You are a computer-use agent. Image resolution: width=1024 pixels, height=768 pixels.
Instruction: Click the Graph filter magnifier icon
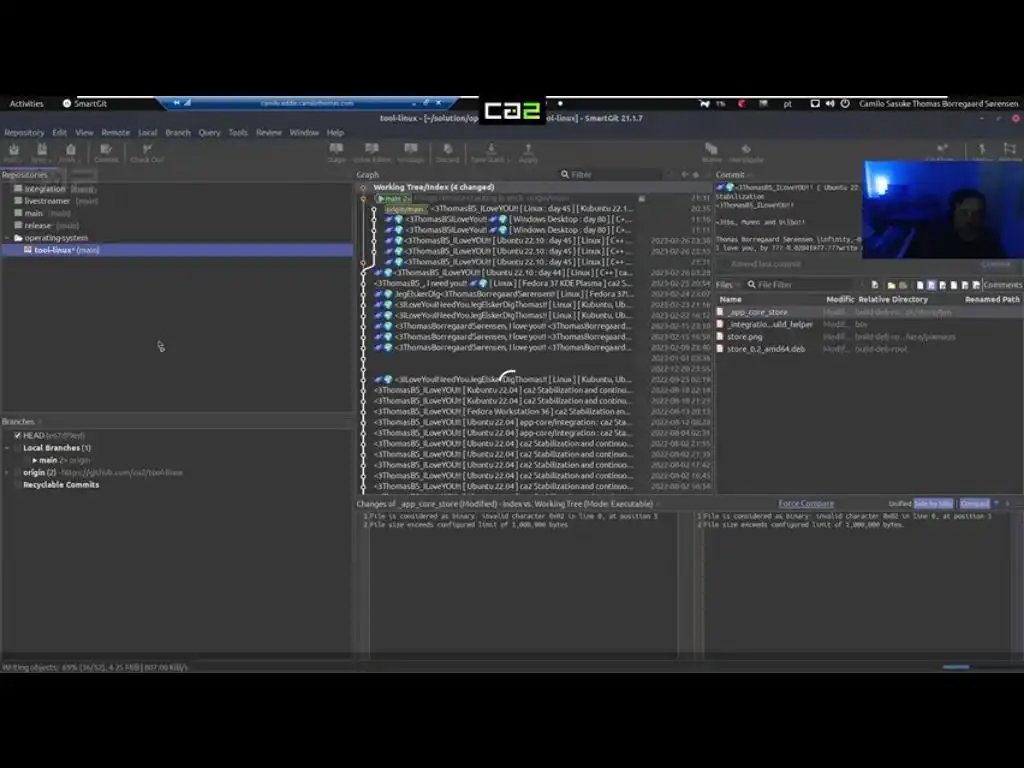(565, 174)
